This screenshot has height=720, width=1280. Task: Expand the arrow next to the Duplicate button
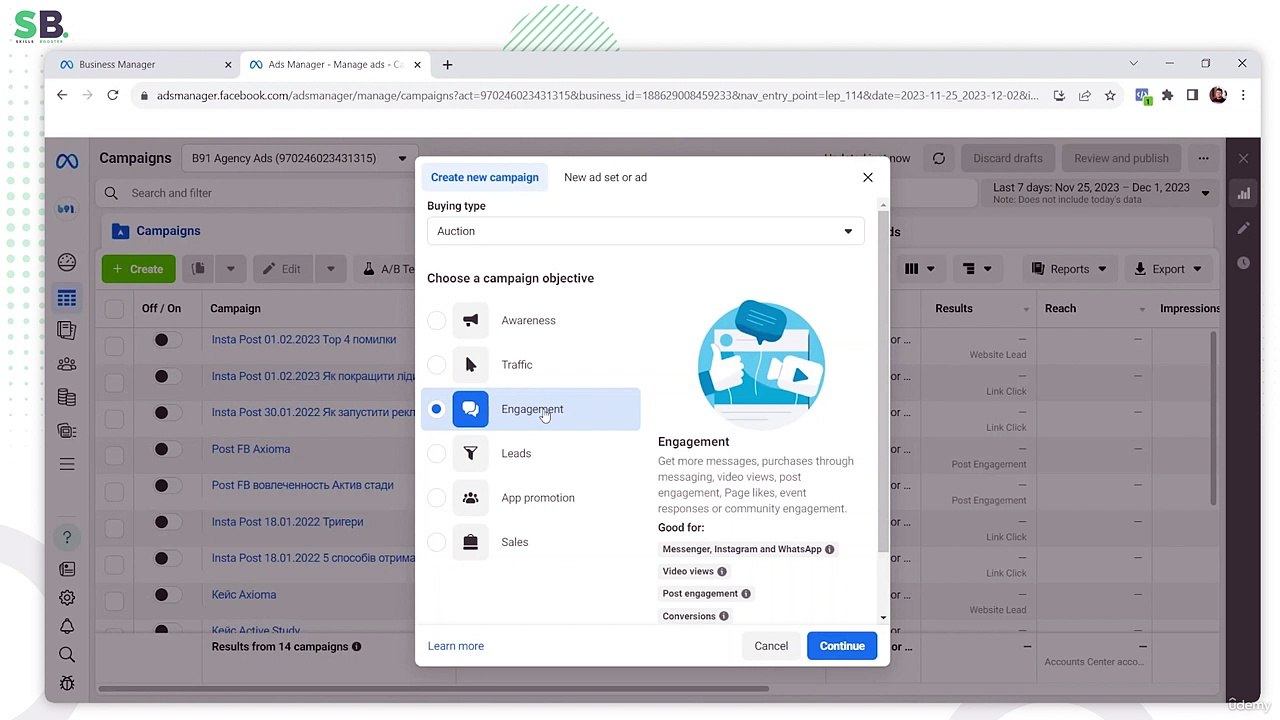[230, 269]
